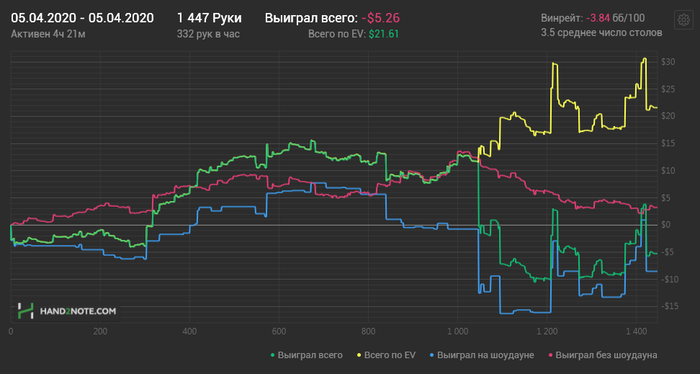
Task: Click the EV total value $21.61
Action: point(383,34)
